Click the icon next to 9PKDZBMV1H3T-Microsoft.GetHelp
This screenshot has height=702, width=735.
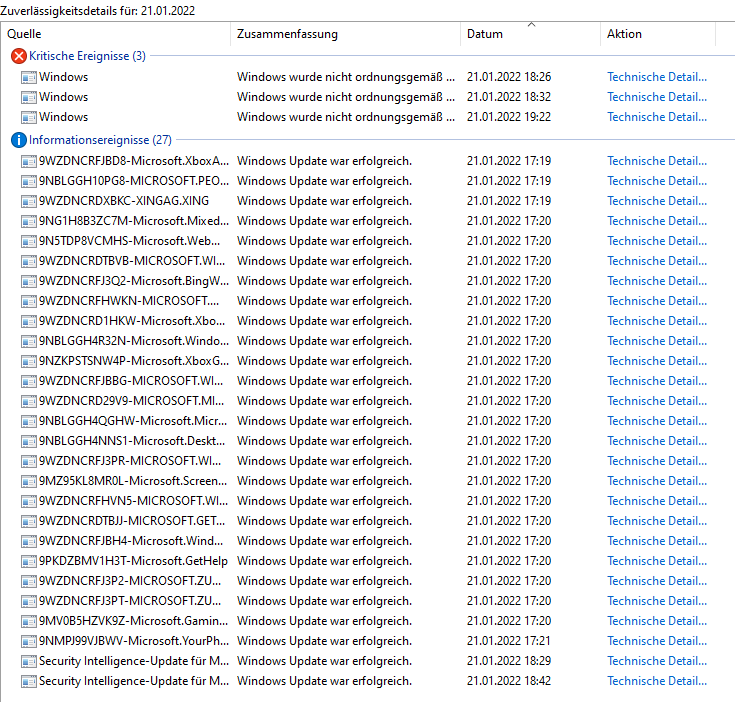click(x=29, y=561)
